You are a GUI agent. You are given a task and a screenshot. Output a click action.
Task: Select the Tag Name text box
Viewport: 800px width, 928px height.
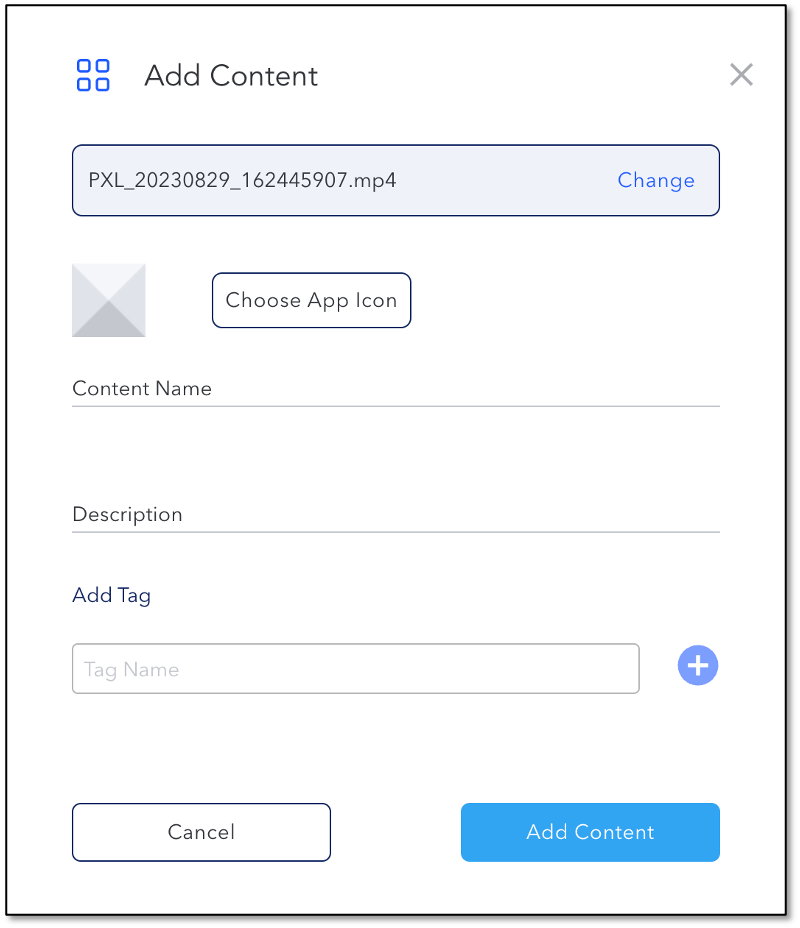(x=356, y=669)
